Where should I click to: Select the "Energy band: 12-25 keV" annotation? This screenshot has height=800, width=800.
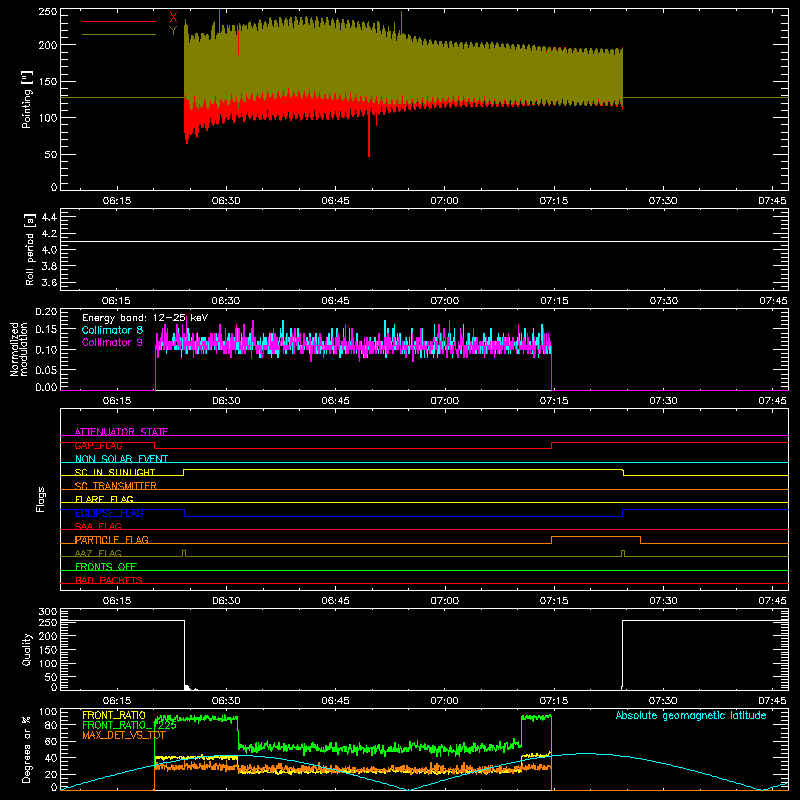(x=145, y=318)
